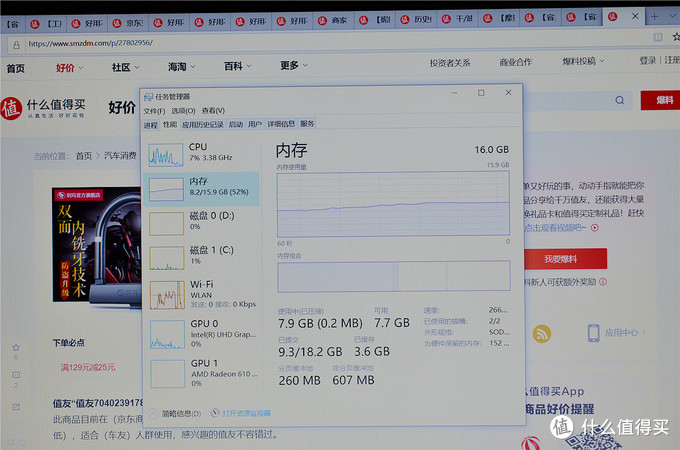Image resolution: width=680 pixels, height=450 pixels.
Task: Click the 打开资源监视器 gauge icon
Action: pyautogui.click(x=215, y=413)
